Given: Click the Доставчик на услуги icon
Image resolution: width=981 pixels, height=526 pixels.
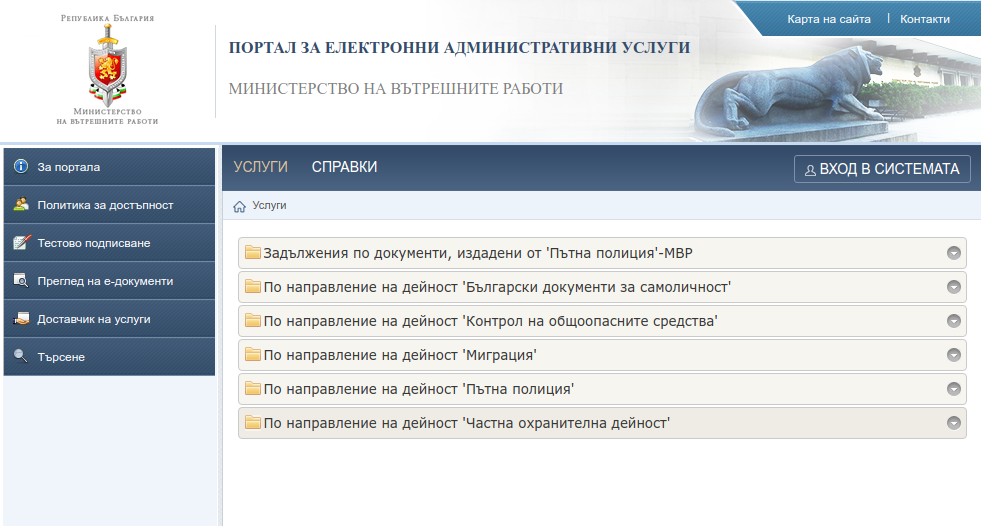Looking at the screenshot, I should (21, 318).
